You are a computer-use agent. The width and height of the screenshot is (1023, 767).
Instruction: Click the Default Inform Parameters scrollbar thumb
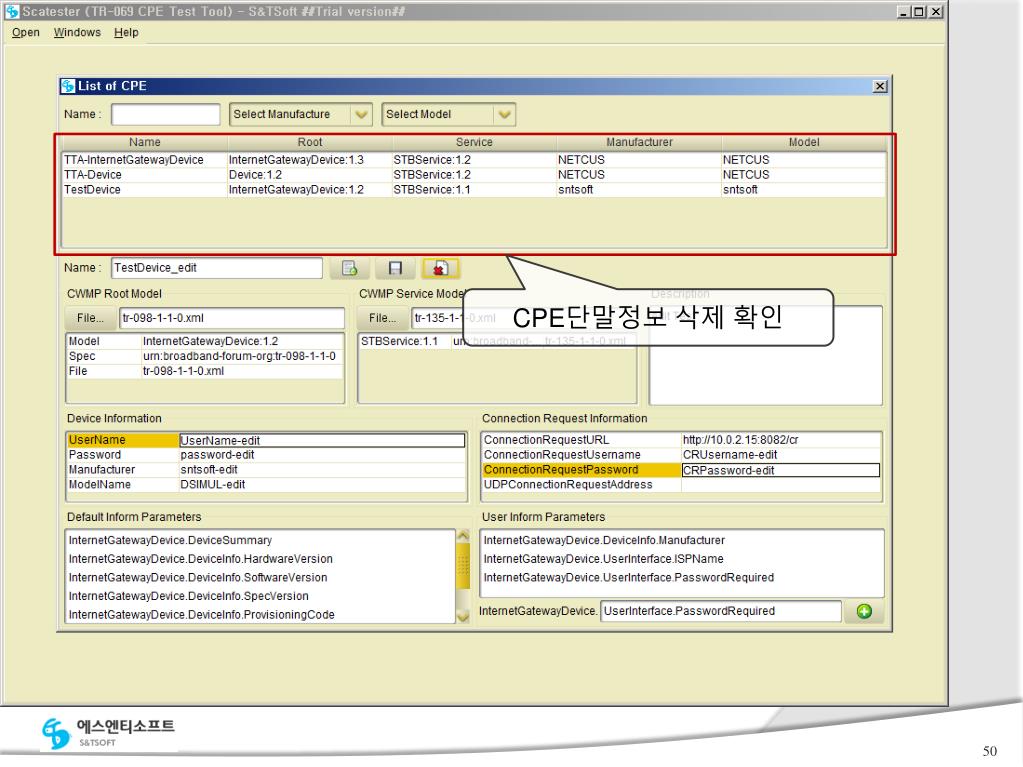pos(463,565)
